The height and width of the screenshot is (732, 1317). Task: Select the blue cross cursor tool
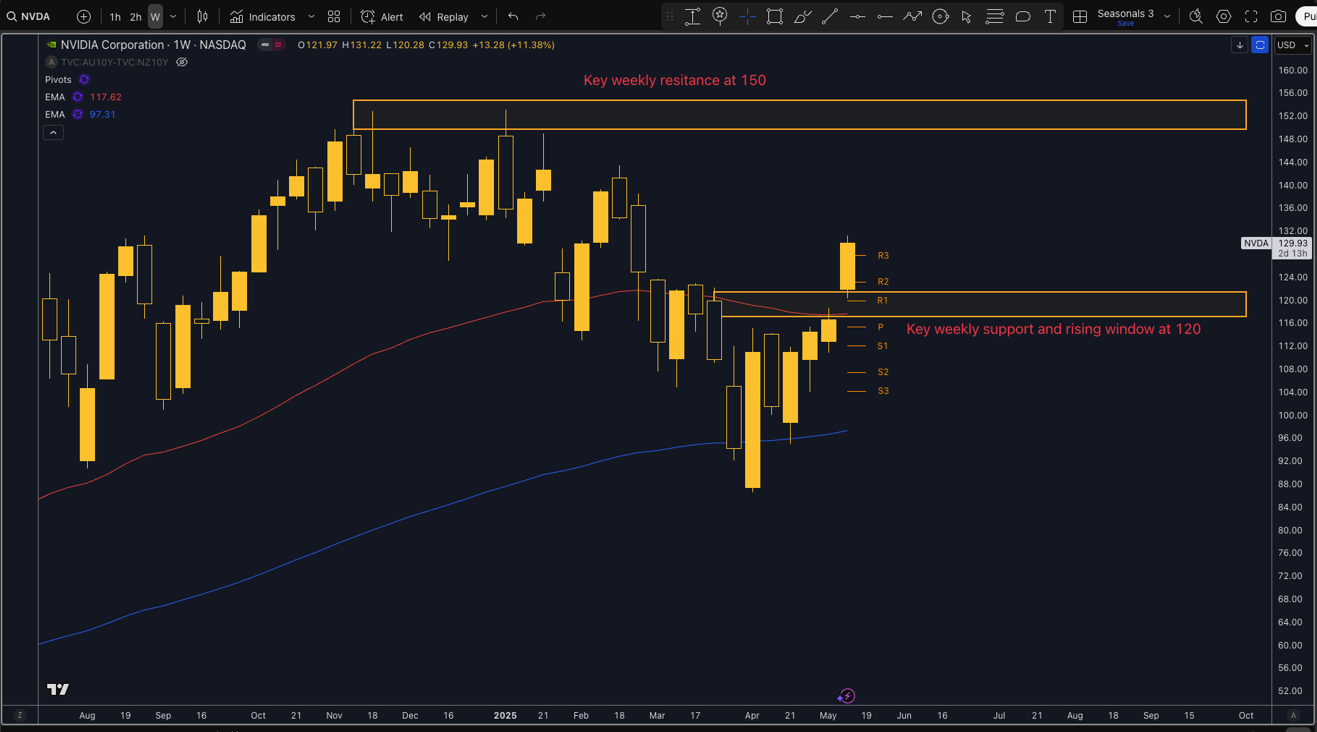point(747,16)
